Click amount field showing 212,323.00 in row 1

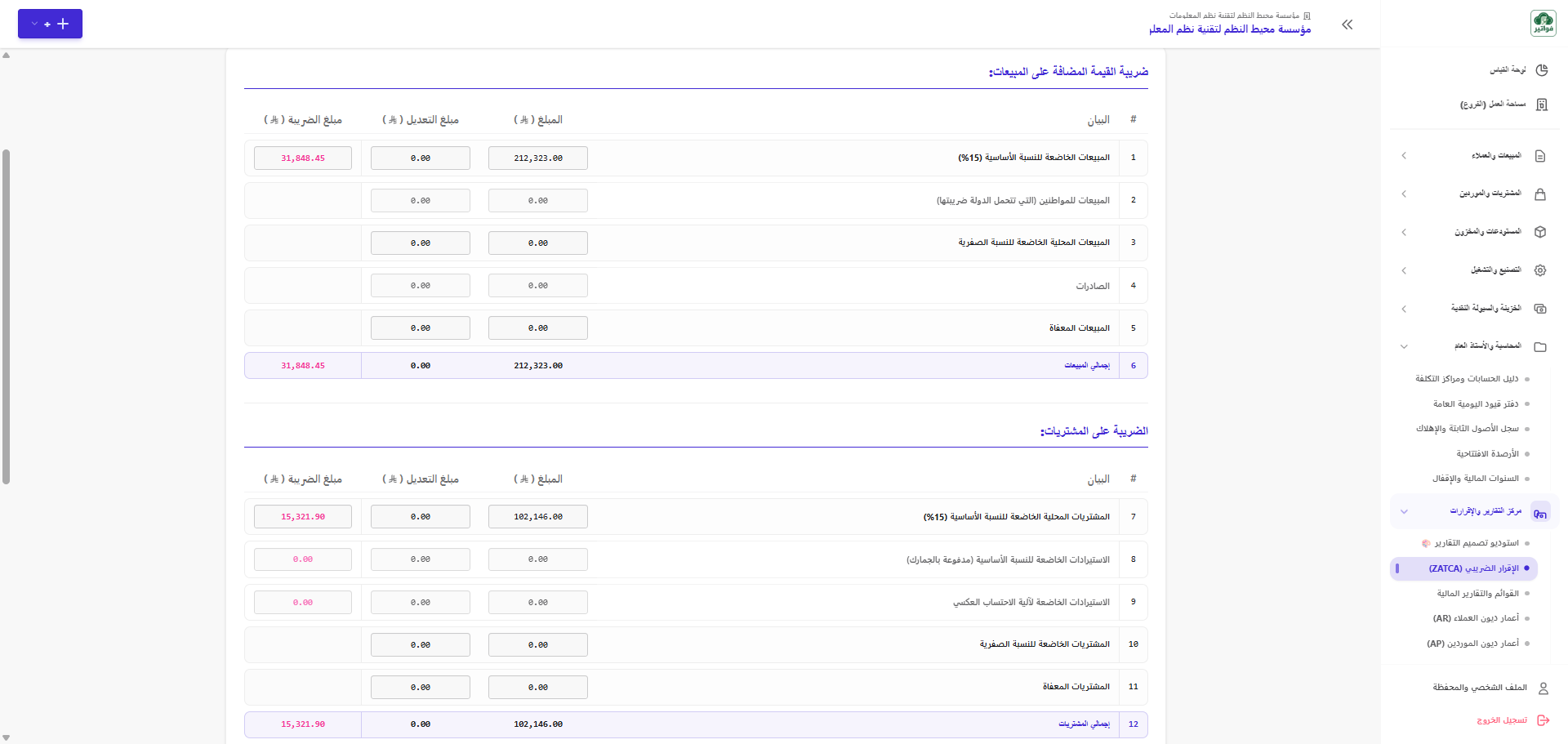tap(538, 158)
